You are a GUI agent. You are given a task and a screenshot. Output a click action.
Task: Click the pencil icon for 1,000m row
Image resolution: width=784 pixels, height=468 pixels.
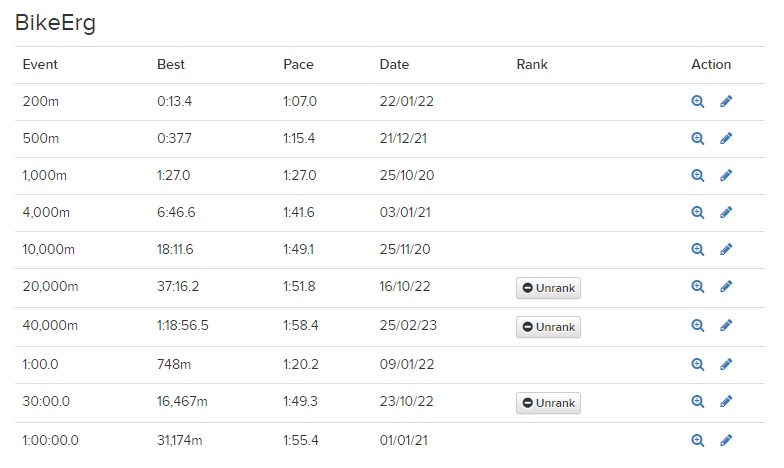[x=726, y=176]
